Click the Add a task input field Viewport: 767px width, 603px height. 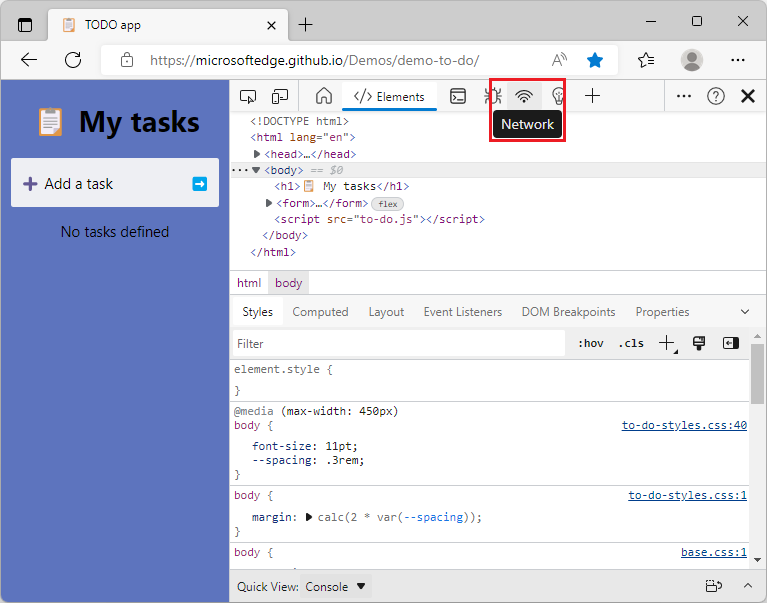(115, 183)
